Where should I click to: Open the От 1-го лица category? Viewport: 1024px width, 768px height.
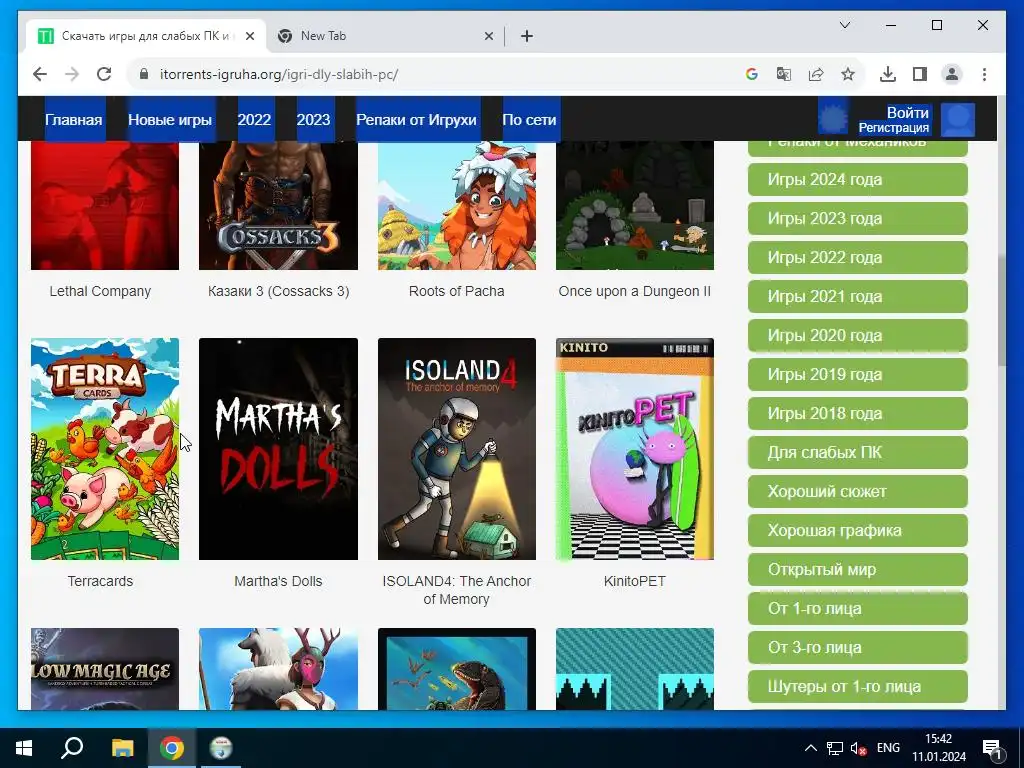tap(857, 609)
